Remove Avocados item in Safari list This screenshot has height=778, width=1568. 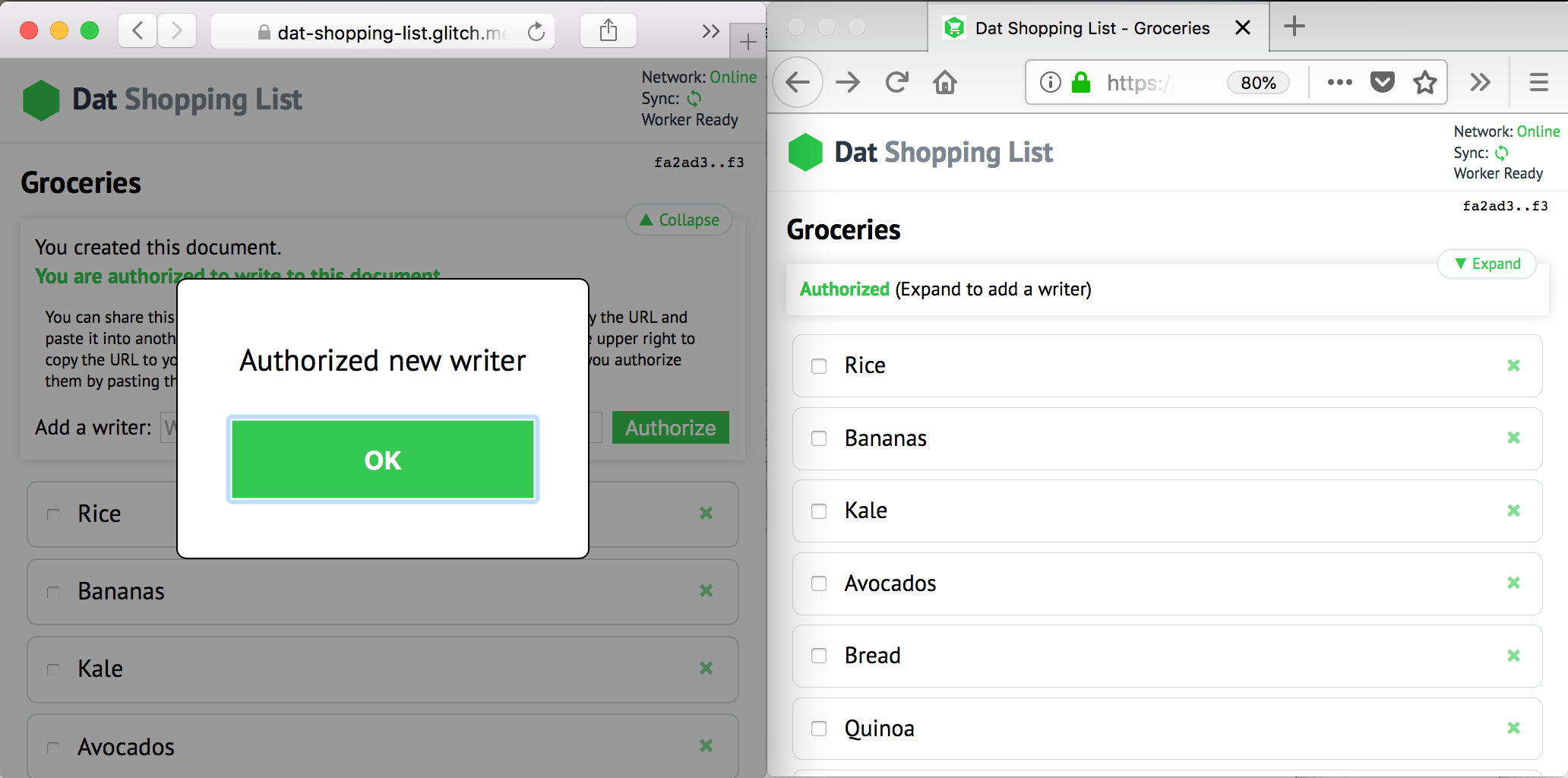coord(706,745)
